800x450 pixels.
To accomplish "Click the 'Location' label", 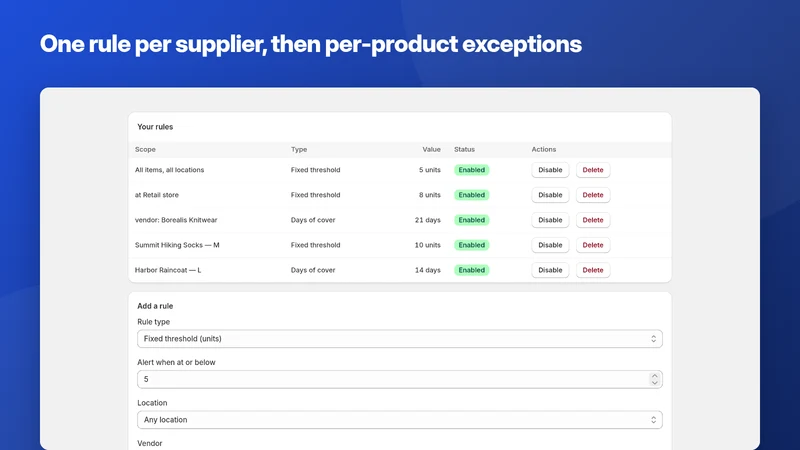I will (x=152, y=403).
